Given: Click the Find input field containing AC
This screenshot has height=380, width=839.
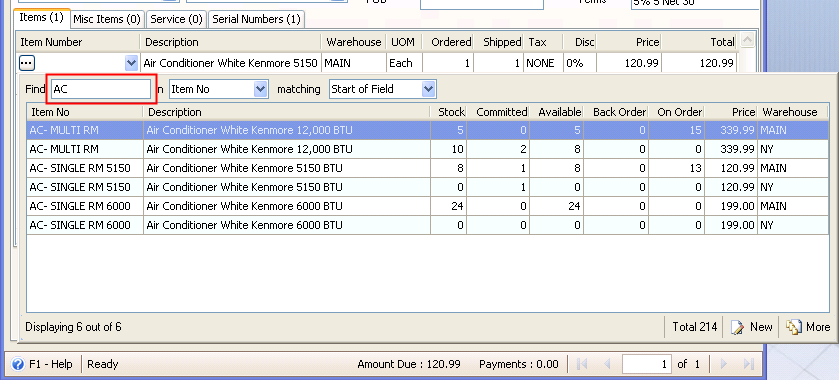Looking at the screenshot, I should click(x=101, y=89).
